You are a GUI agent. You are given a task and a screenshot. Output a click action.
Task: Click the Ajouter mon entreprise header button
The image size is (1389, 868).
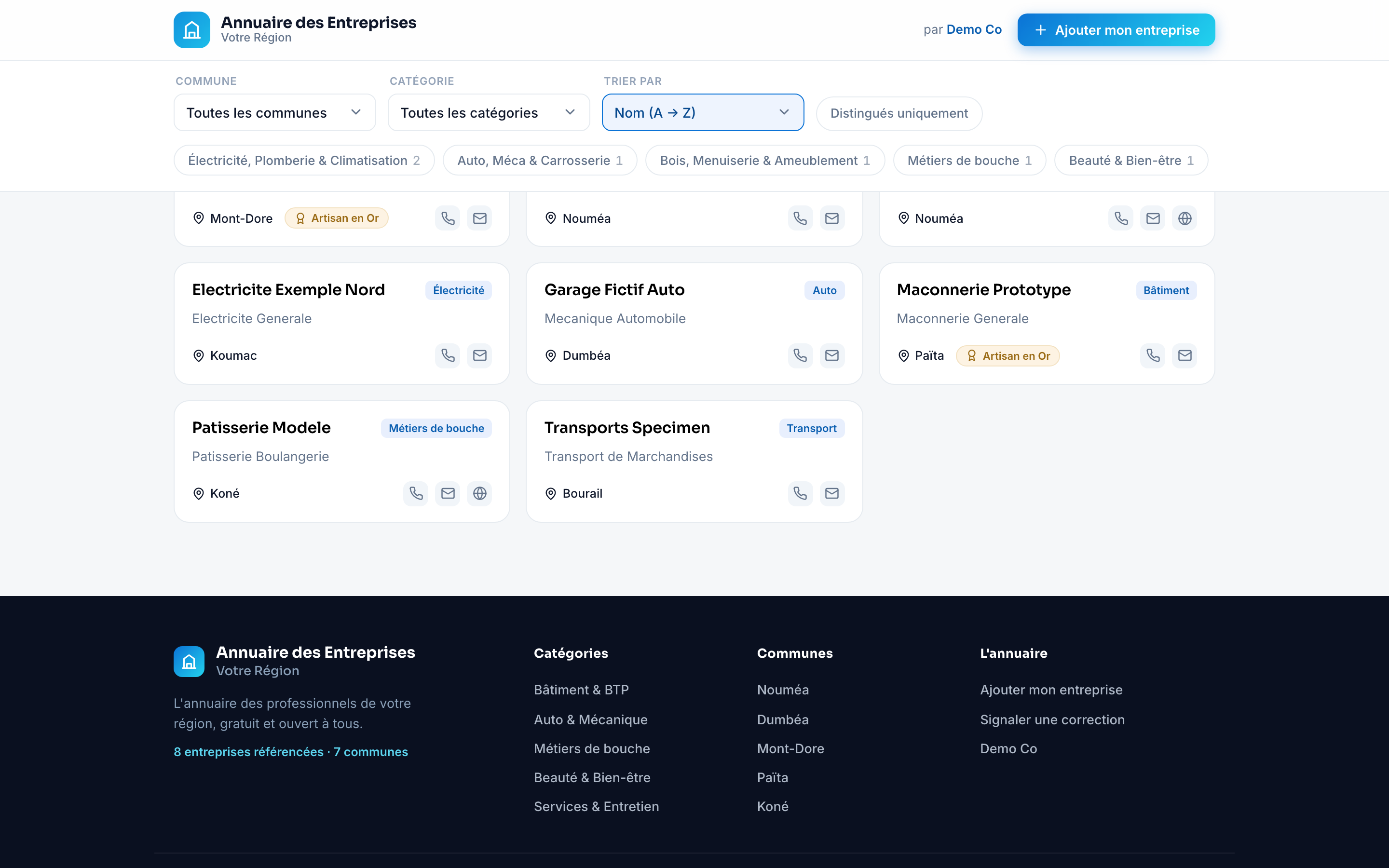pyautogui.click(x=1116, y=30)
